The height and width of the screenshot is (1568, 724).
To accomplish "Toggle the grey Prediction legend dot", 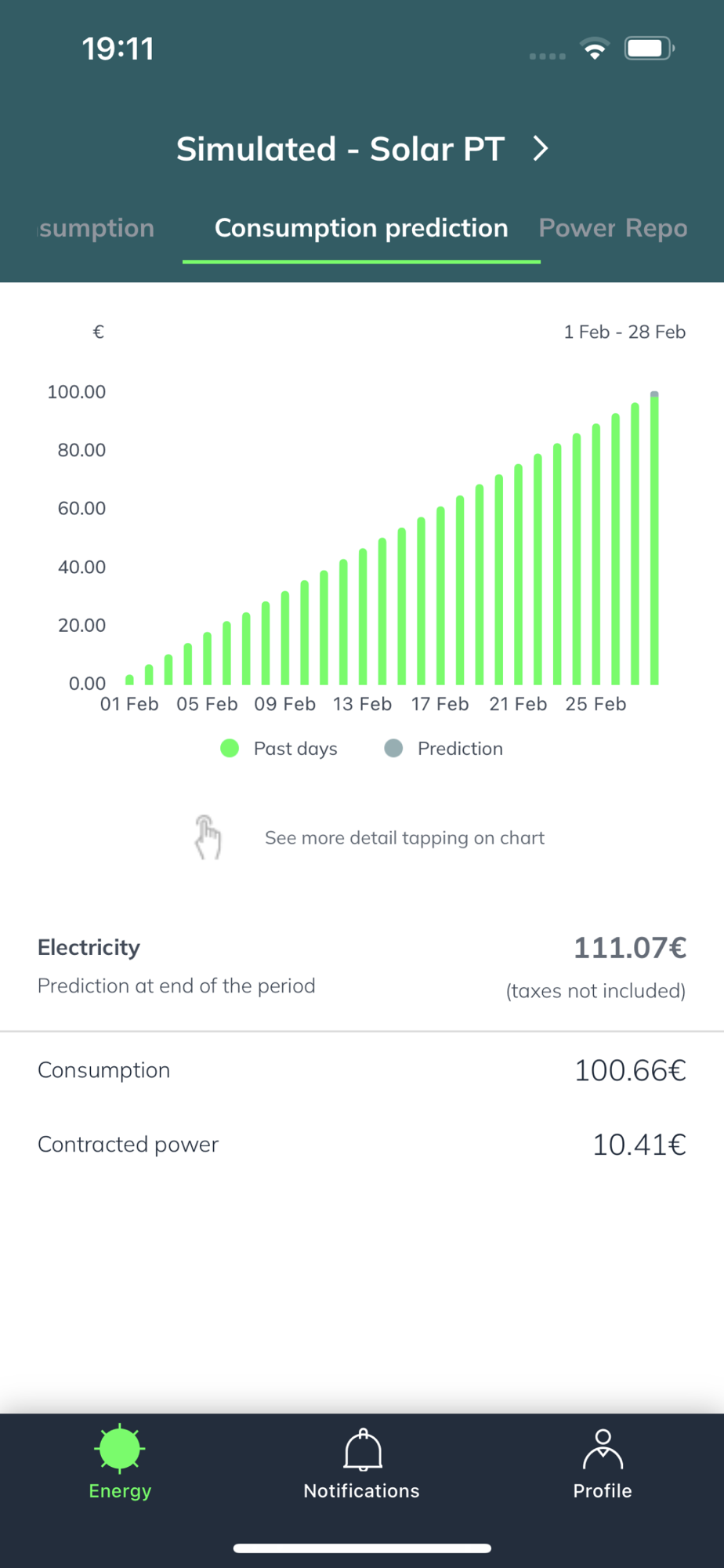I will click(393, 749).
